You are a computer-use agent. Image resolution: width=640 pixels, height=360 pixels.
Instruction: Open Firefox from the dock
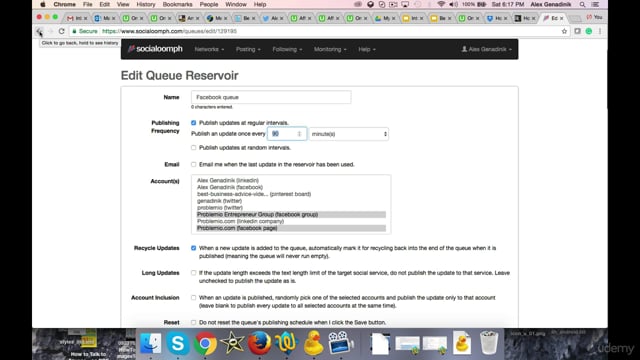[x=259, y=343]
